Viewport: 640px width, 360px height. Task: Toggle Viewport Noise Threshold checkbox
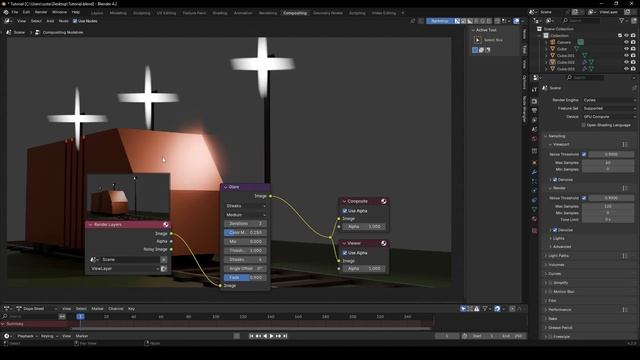(584, 154)
